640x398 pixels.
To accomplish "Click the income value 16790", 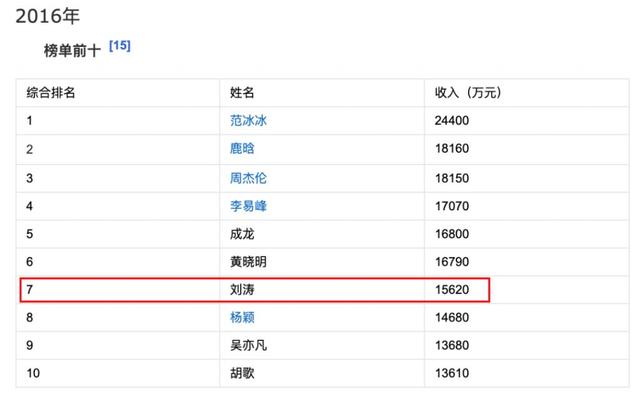I will click(452, 262).
